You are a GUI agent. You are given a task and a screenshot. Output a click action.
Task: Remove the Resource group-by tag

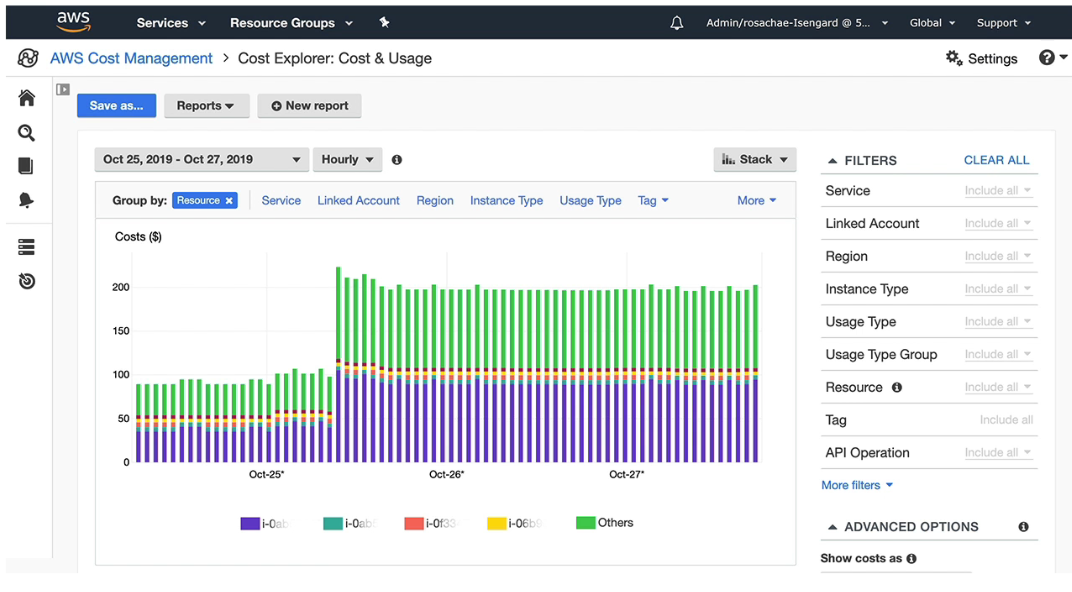tap(229, 200)
